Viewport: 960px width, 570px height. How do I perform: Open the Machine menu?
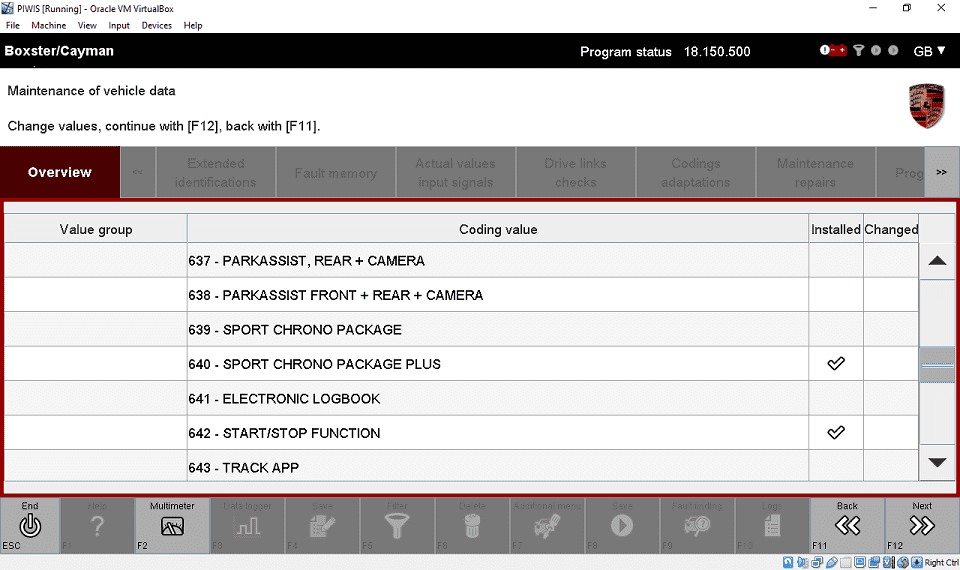[48, 25]
